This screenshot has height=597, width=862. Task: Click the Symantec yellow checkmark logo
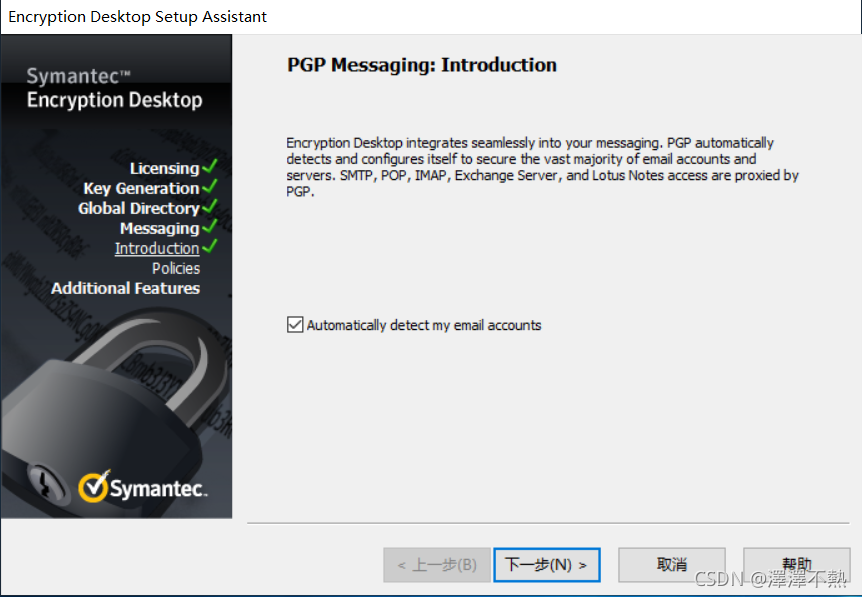click(x=94, y=486)
